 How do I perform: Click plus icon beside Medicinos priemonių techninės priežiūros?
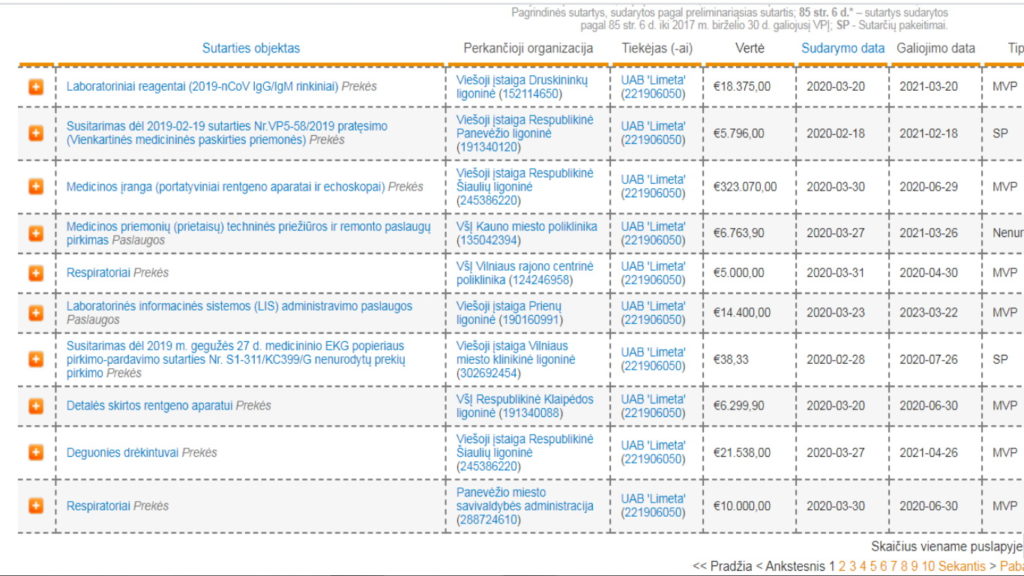[35, 233]
